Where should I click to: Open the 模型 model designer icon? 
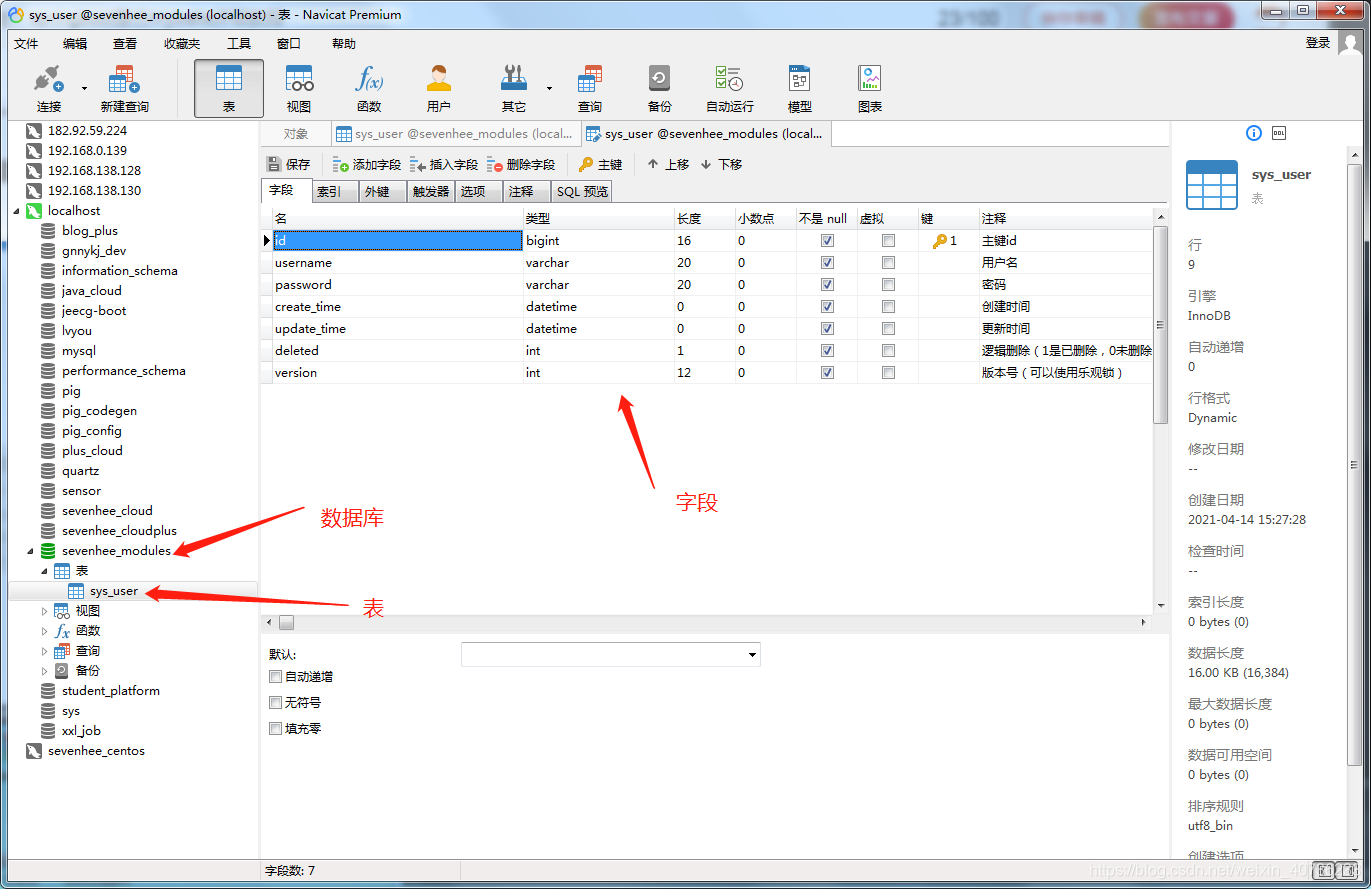tap(798, 86)
